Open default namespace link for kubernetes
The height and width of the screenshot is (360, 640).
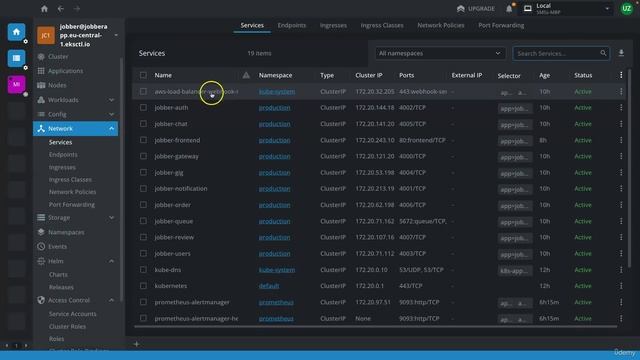pos(269,286)
